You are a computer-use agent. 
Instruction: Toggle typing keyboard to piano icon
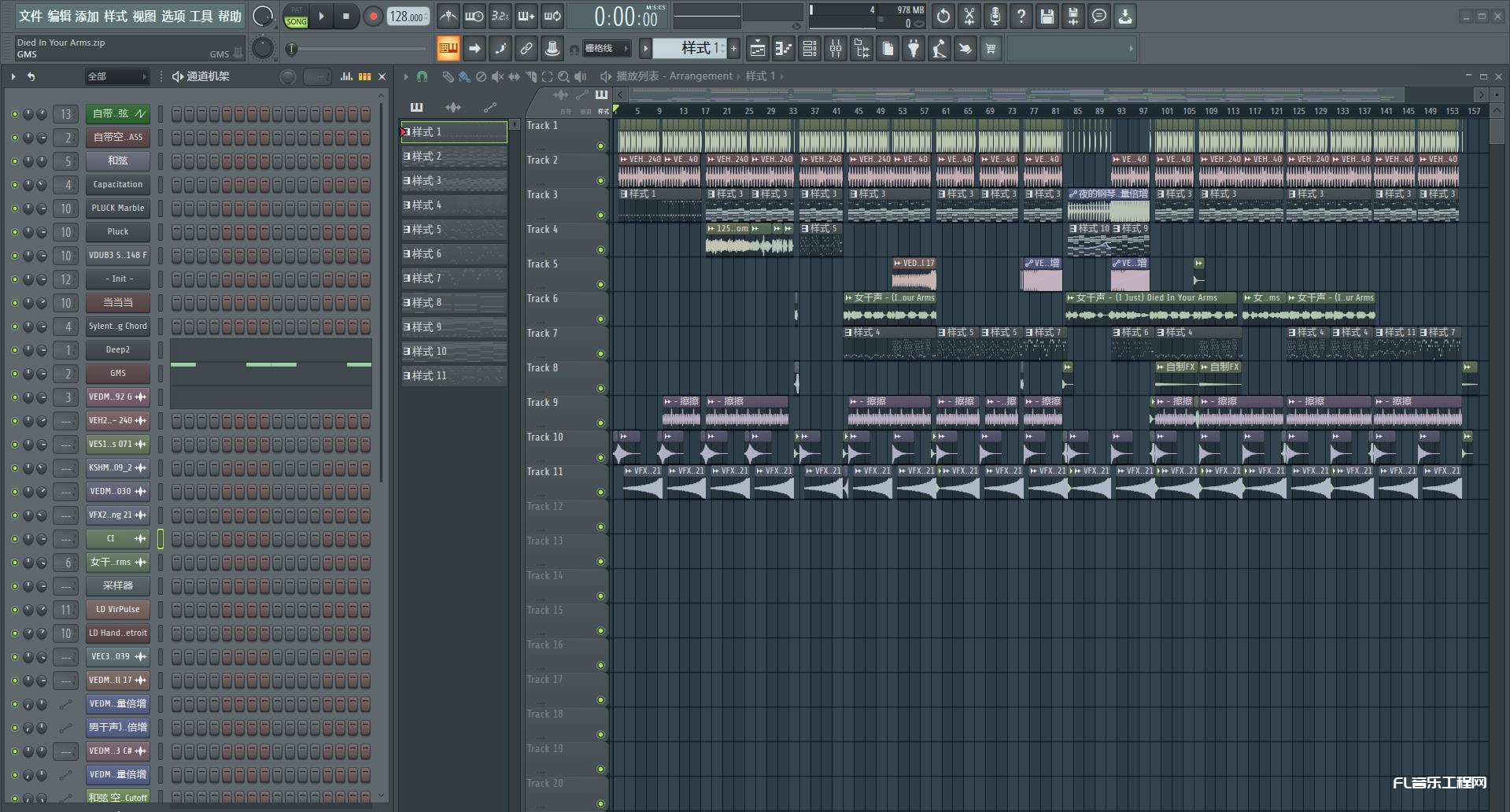tap(448, 49)
